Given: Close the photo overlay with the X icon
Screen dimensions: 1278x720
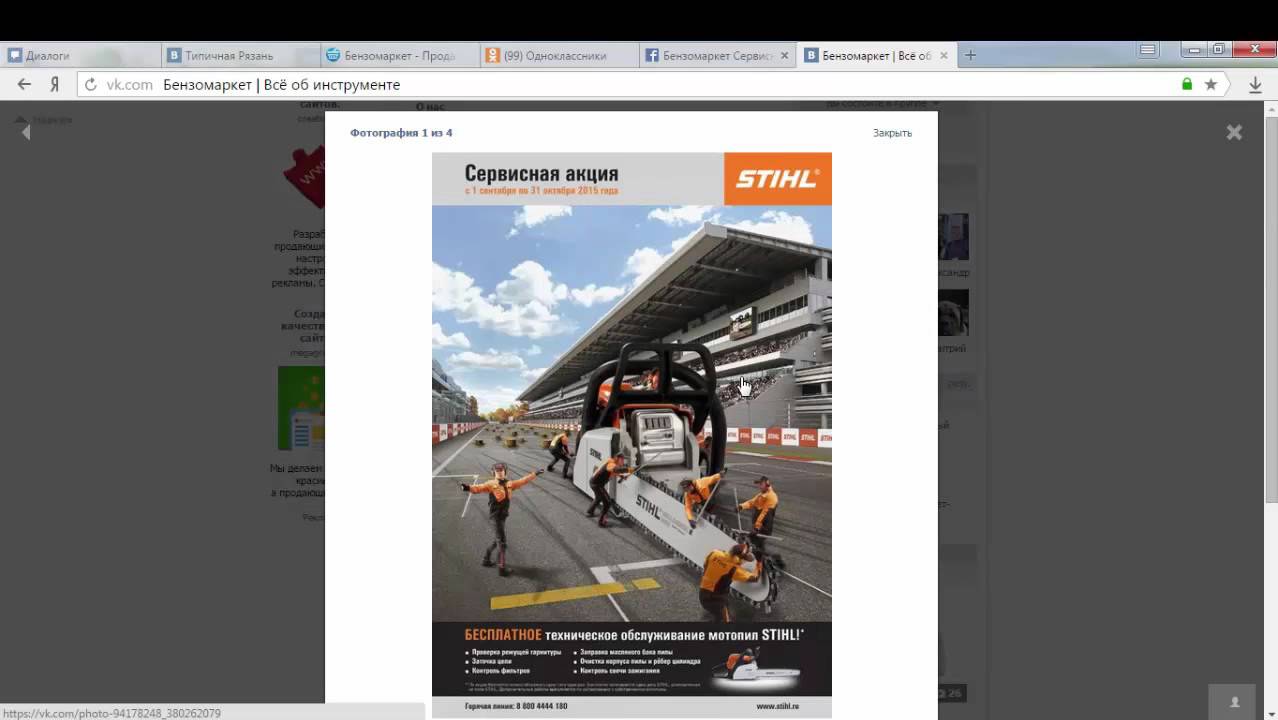Looking at the screenshot, I should 1234,132.
